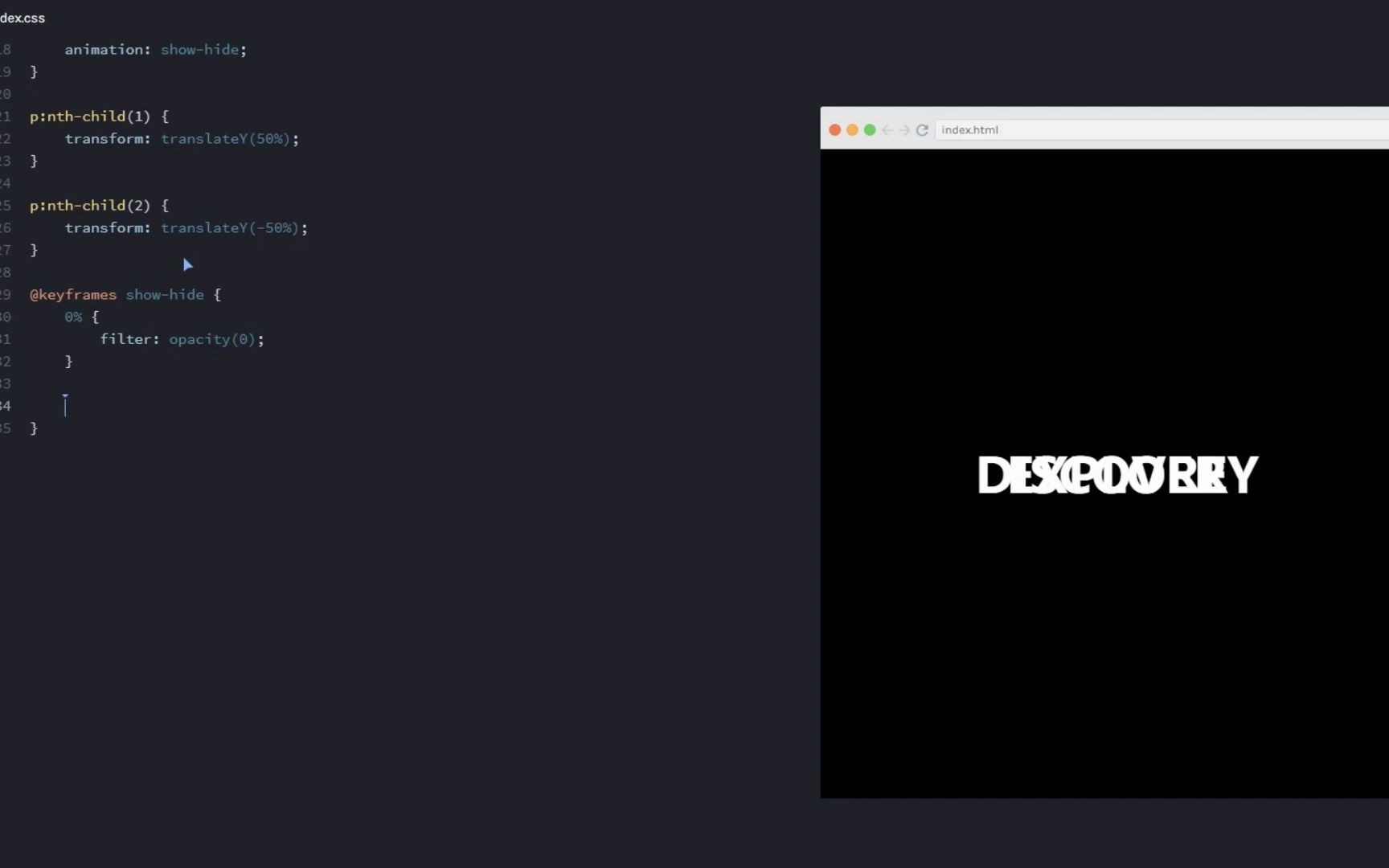Click the 'animation: show-hide;' line

pos(156,50)
